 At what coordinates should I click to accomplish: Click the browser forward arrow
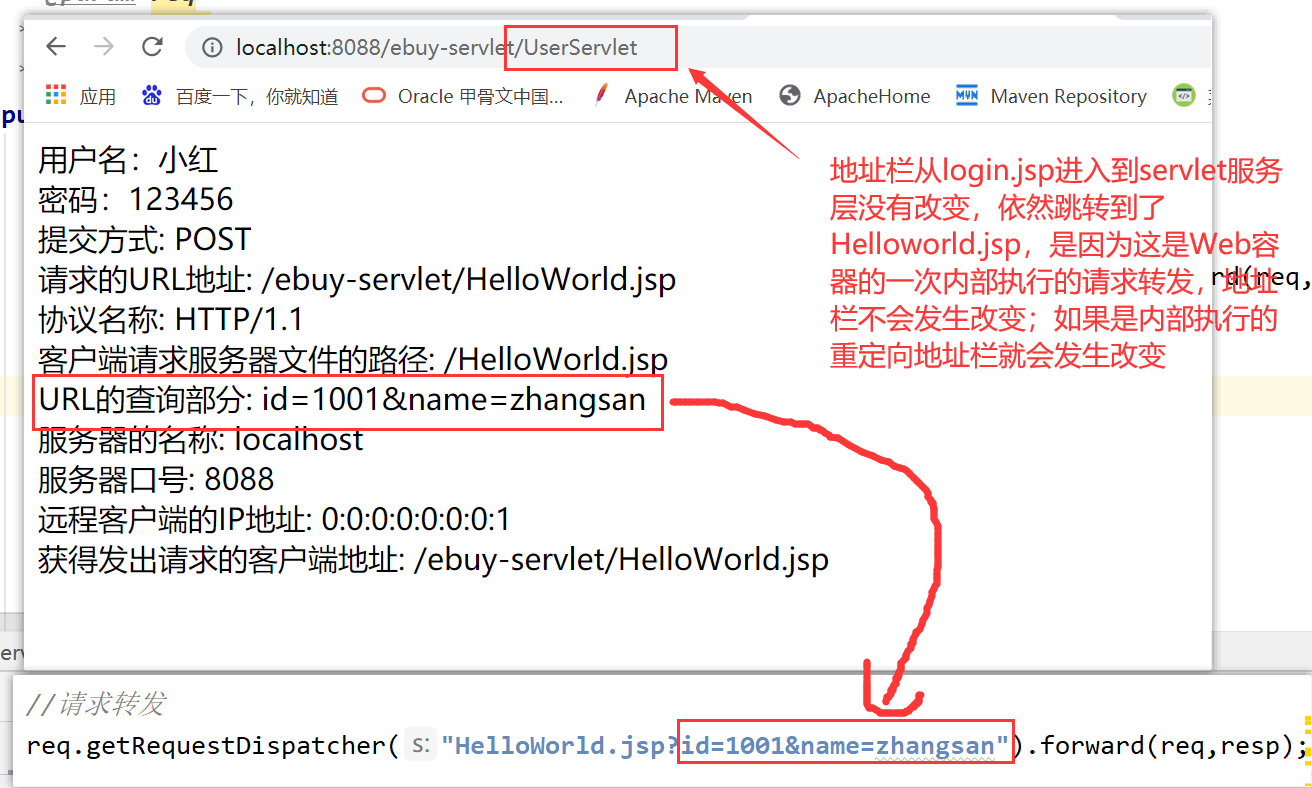point(104,46)
